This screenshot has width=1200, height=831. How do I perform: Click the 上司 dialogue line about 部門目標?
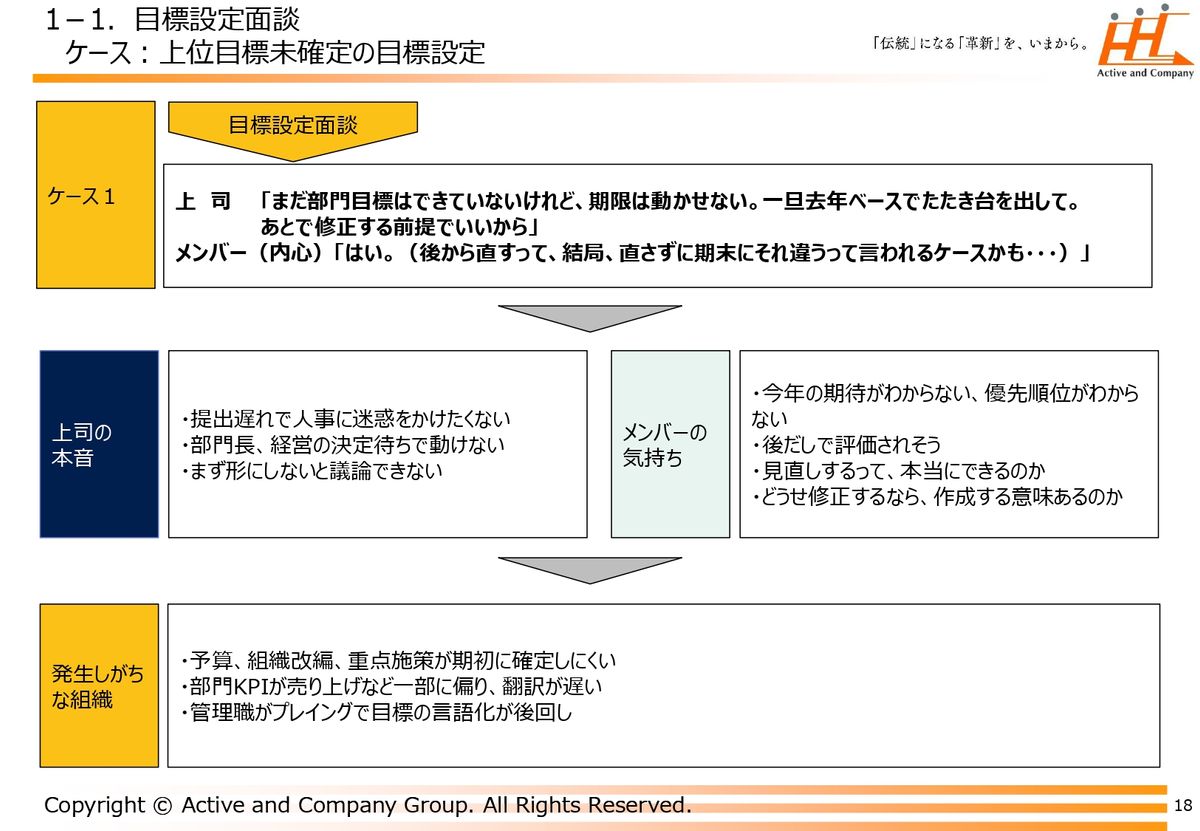coord(627,201)
